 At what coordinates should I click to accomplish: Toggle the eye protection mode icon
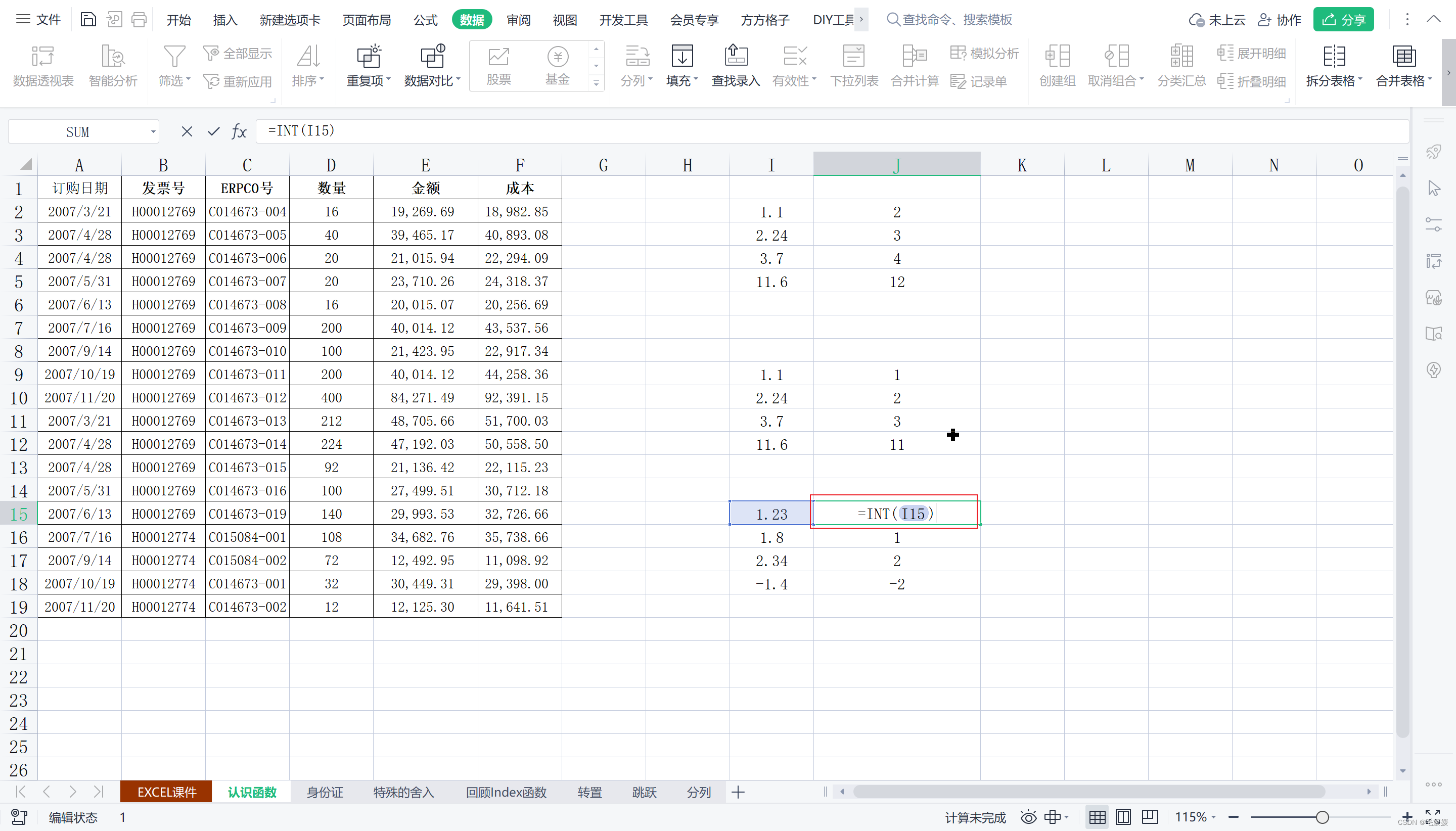click(1028, 817)
